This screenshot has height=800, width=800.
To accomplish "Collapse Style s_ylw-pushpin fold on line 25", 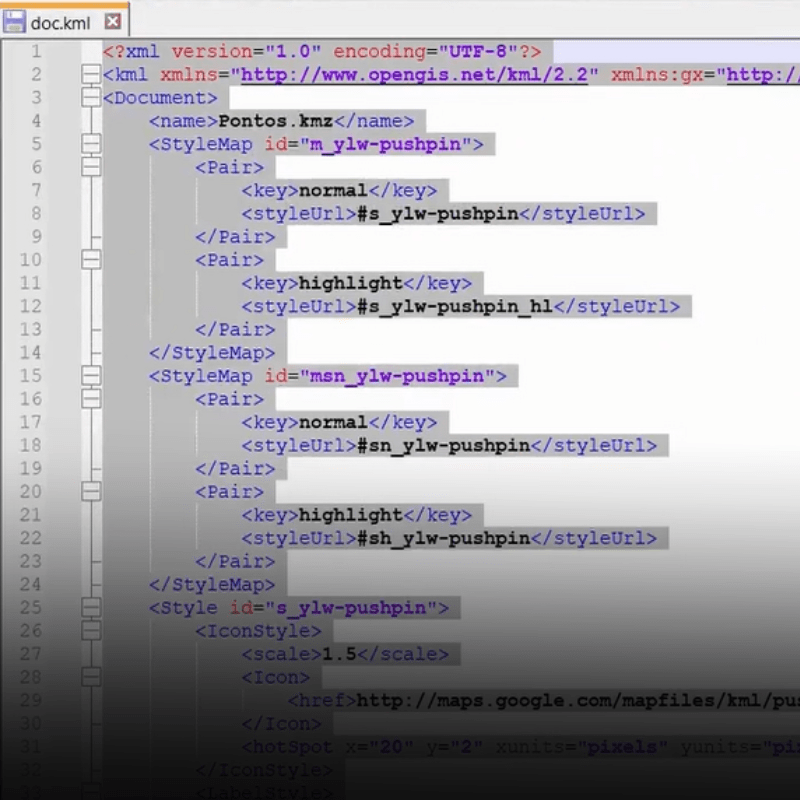I will point(91,607).
